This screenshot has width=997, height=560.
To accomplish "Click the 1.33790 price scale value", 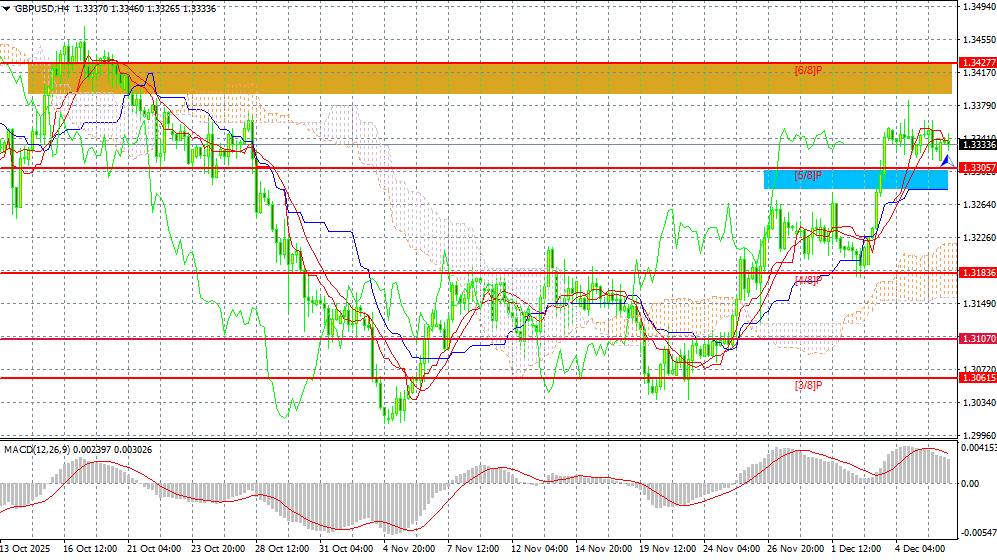I will (x=979, y=106).
